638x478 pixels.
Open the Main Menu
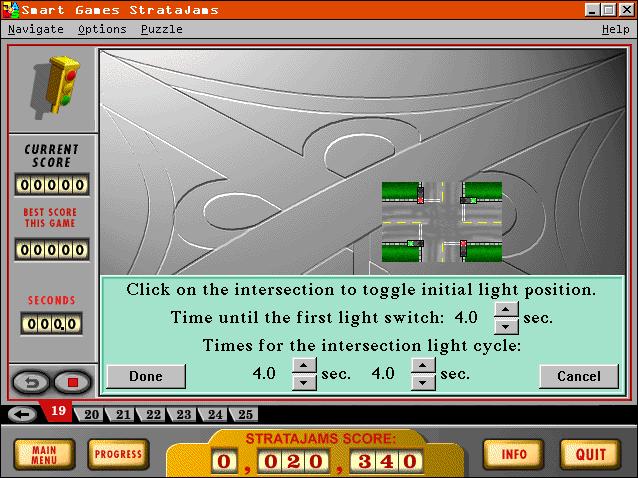[x=44, y=455]
